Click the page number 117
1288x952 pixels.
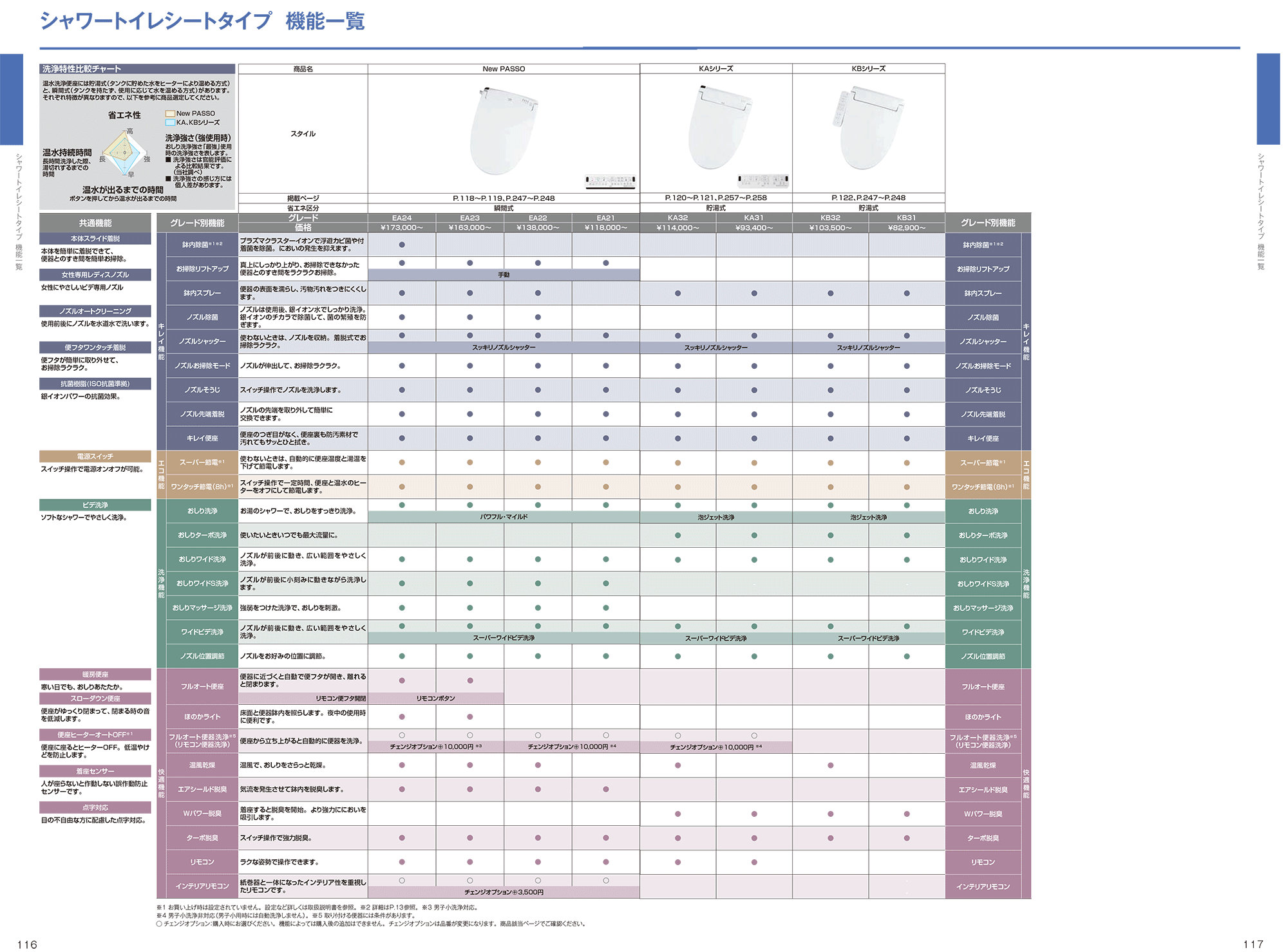(1253, 944)
